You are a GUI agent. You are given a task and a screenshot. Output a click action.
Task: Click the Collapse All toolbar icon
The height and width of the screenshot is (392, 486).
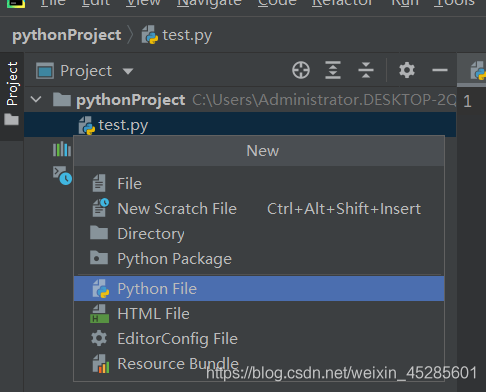coord(366,70)
